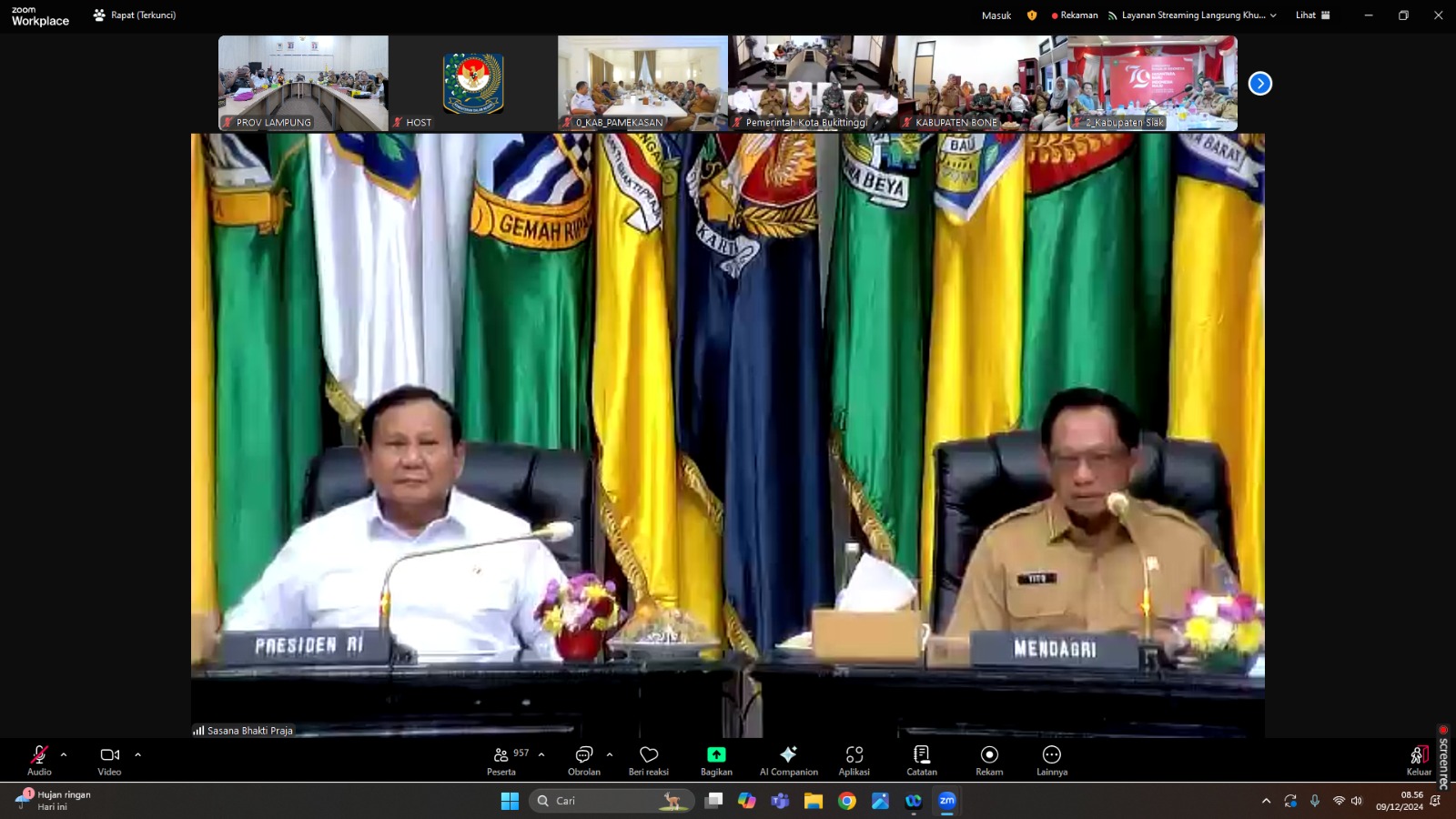Open the Lainnya more options menu
1456x819 pixels.
[1051, 761]
